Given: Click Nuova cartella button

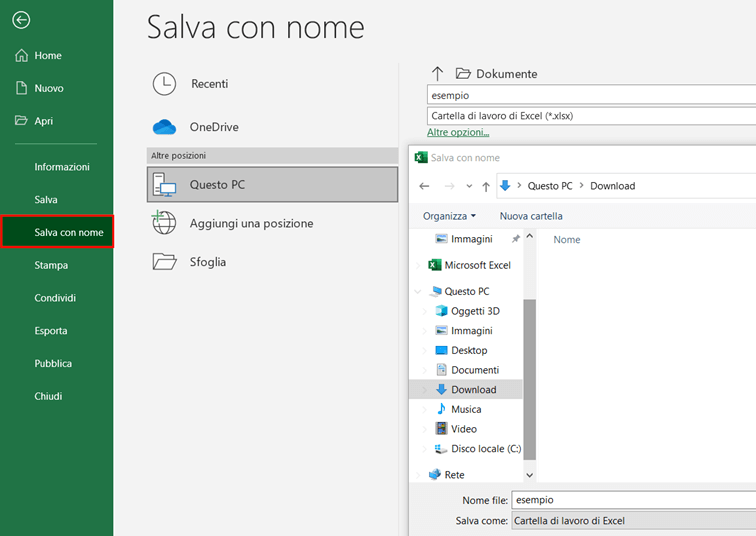Looking at the screenshot, I should coord(531,216).
